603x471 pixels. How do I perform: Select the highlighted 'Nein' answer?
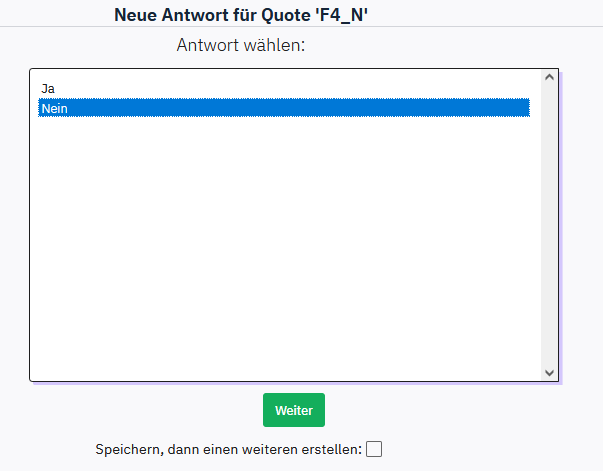click(x=56, y=108)
